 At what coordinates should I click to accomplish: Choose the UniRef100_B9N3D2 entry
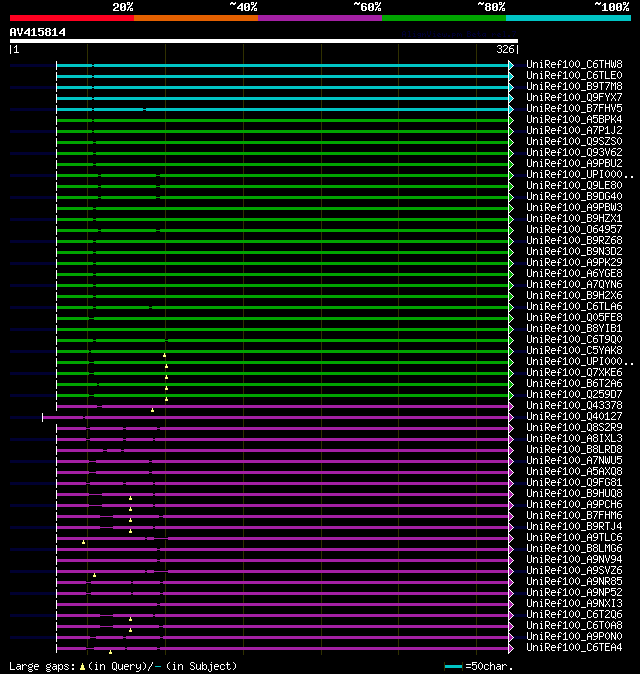[574, 251]
